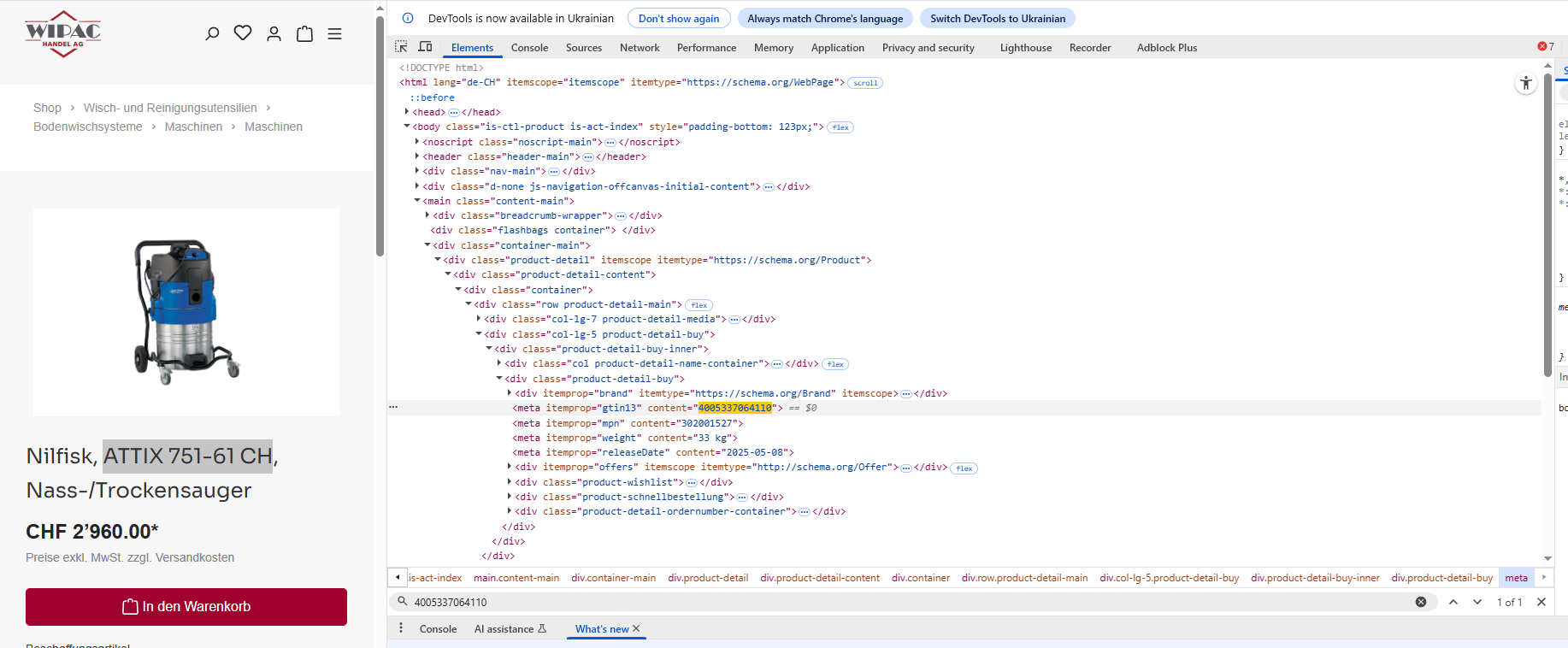This screenshot has height=648, width=1568.
Task: Click the Elements panel vertical scrollbar
Action: tap(1547, 226)
